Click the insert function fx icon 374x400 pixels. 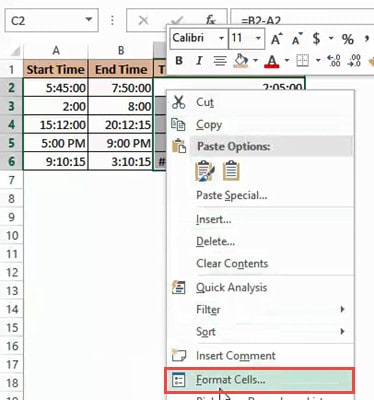click(x=211, y=20)
